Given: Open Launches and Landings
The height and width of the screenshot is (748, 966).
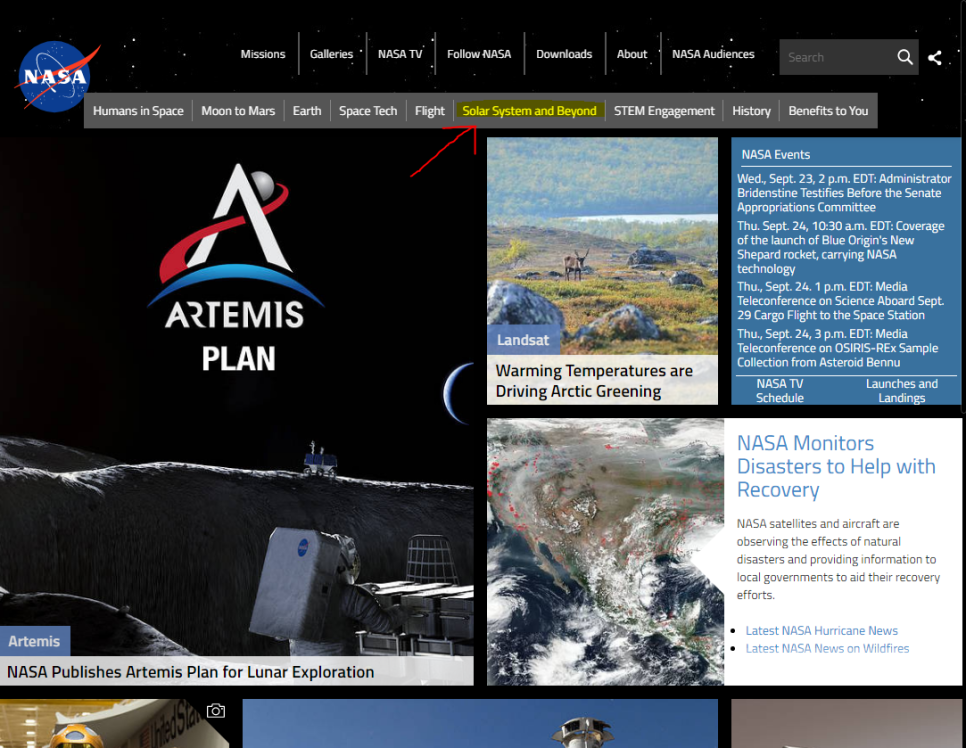Looking at the screenshot, I should 902,391.
